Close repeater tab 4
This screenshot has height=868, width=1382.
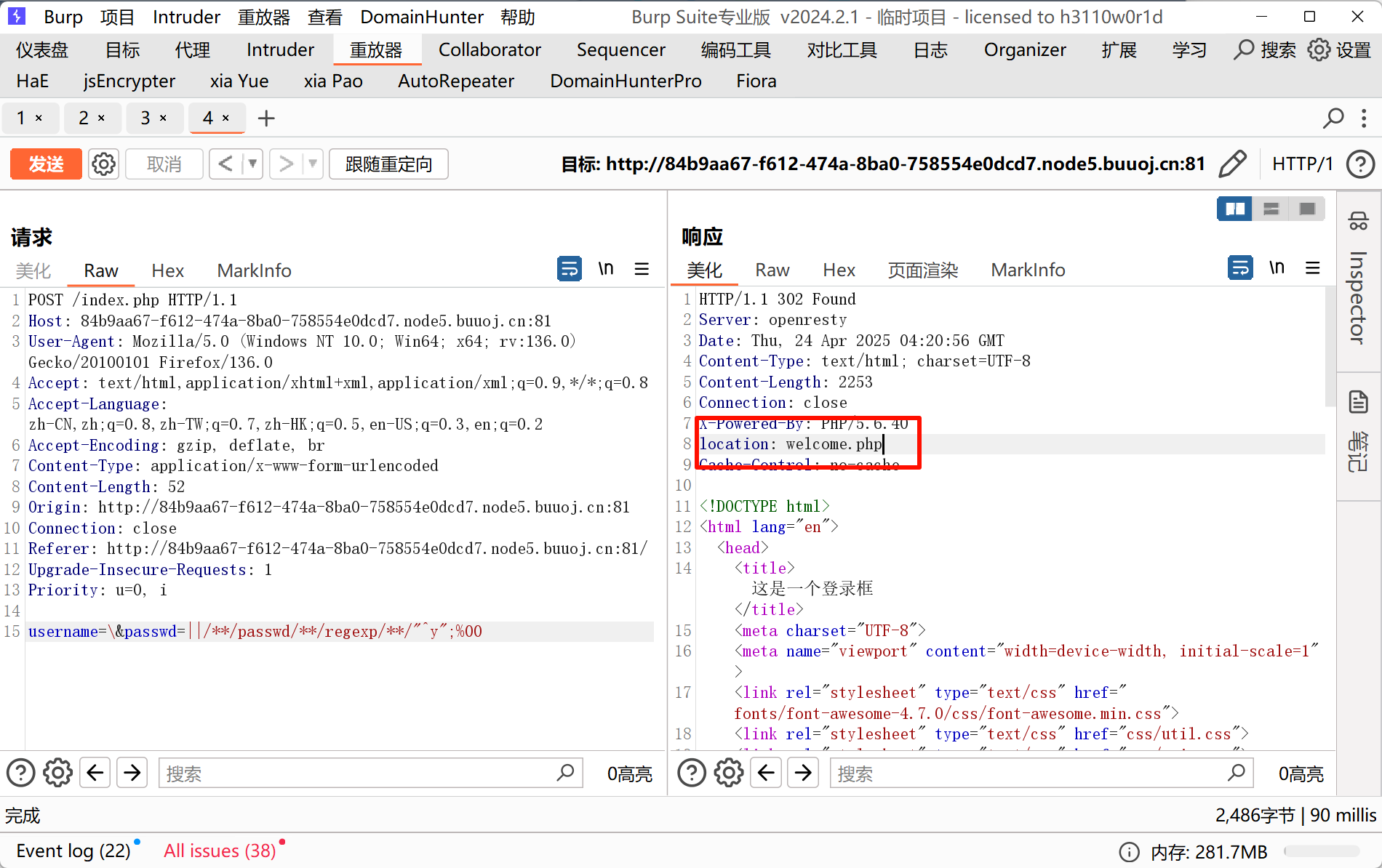(225, 118)
